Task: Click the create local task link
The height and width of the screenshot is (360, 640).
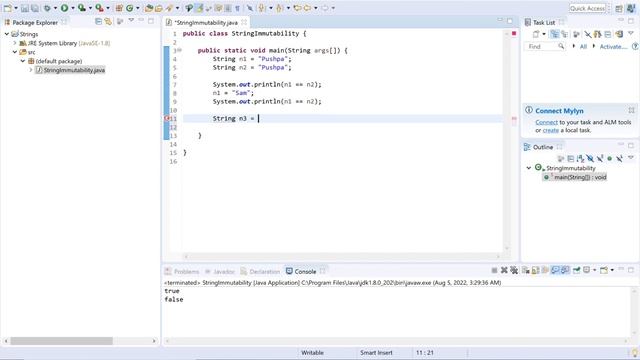Action: click(x=551, y=131)
